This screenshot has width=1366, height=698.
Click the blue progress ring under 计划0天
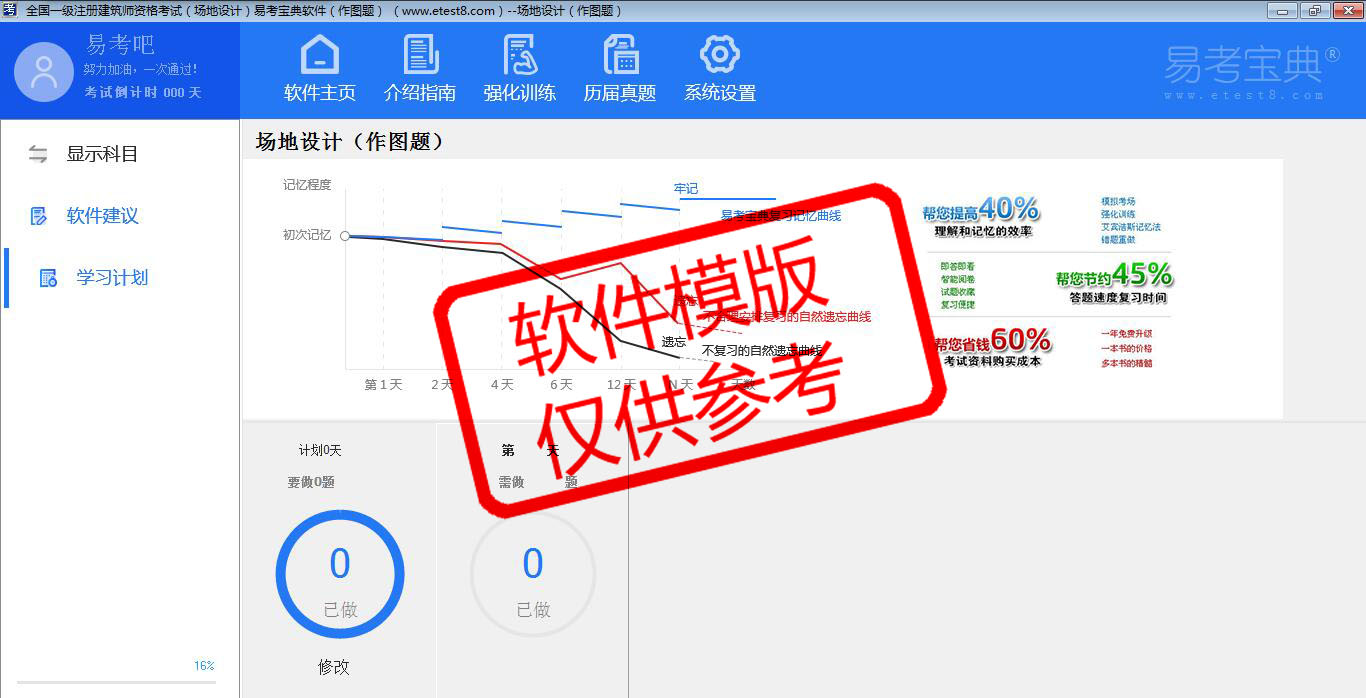(340, 574)
